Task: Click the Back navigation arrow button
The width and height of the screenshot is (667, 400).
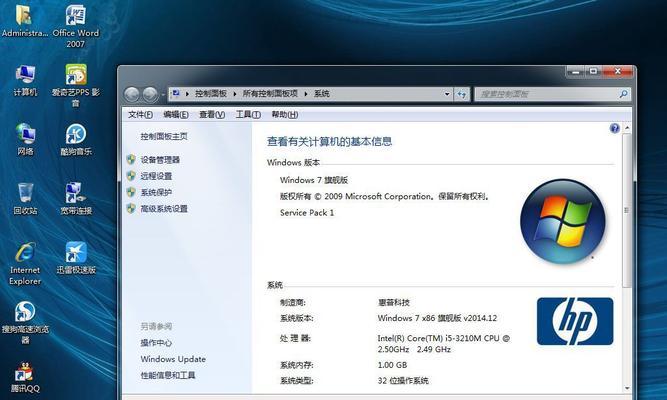Action: (x=131, y=94)
